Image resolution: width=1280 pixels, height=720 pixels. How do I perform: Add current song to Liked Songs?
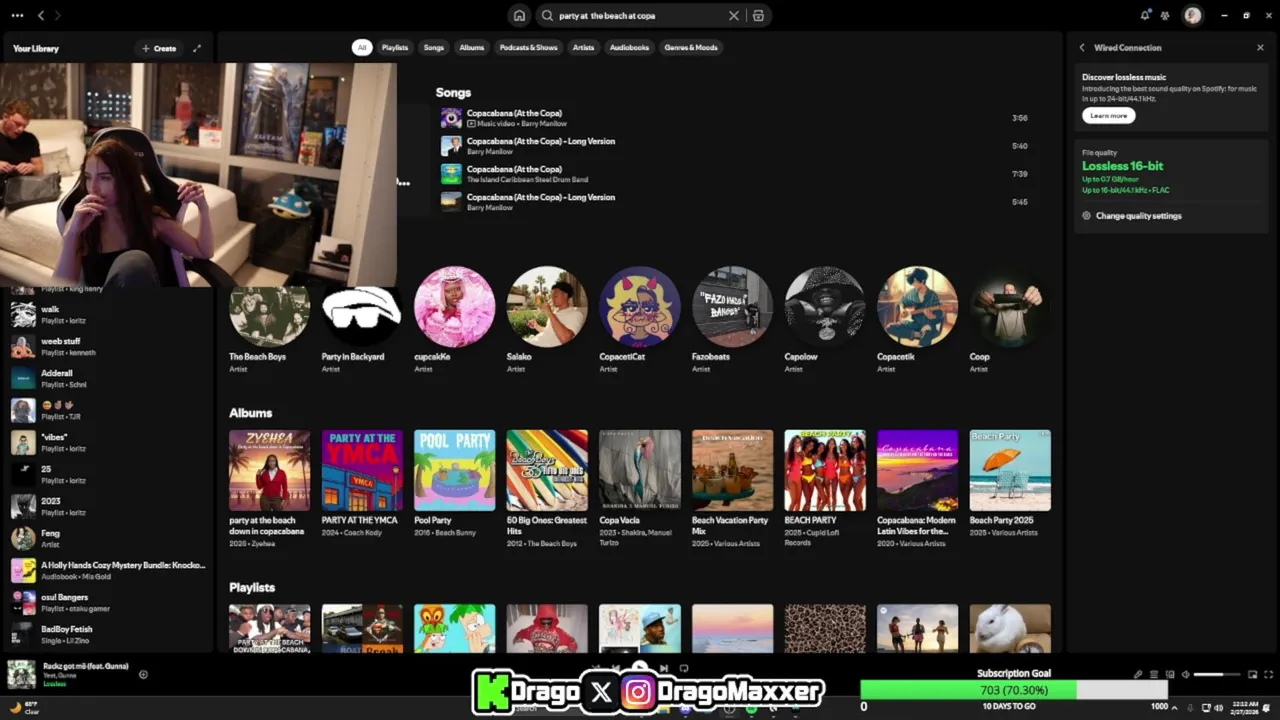[x=143, y=674]
